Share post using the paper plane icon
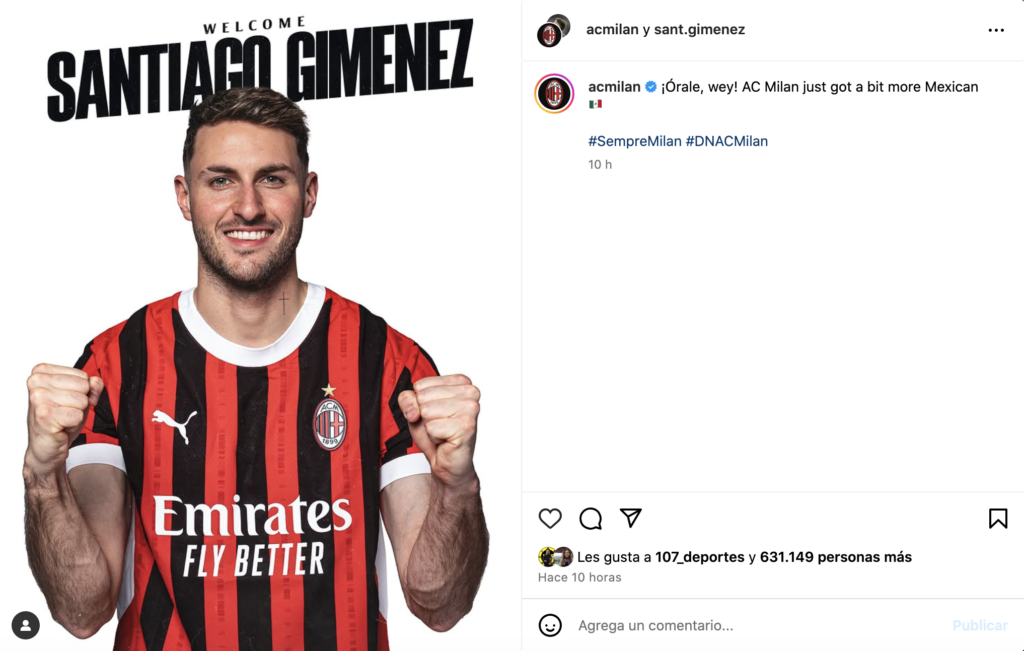The height and width of the screenshot is (651, 1024). pos(631,518)
